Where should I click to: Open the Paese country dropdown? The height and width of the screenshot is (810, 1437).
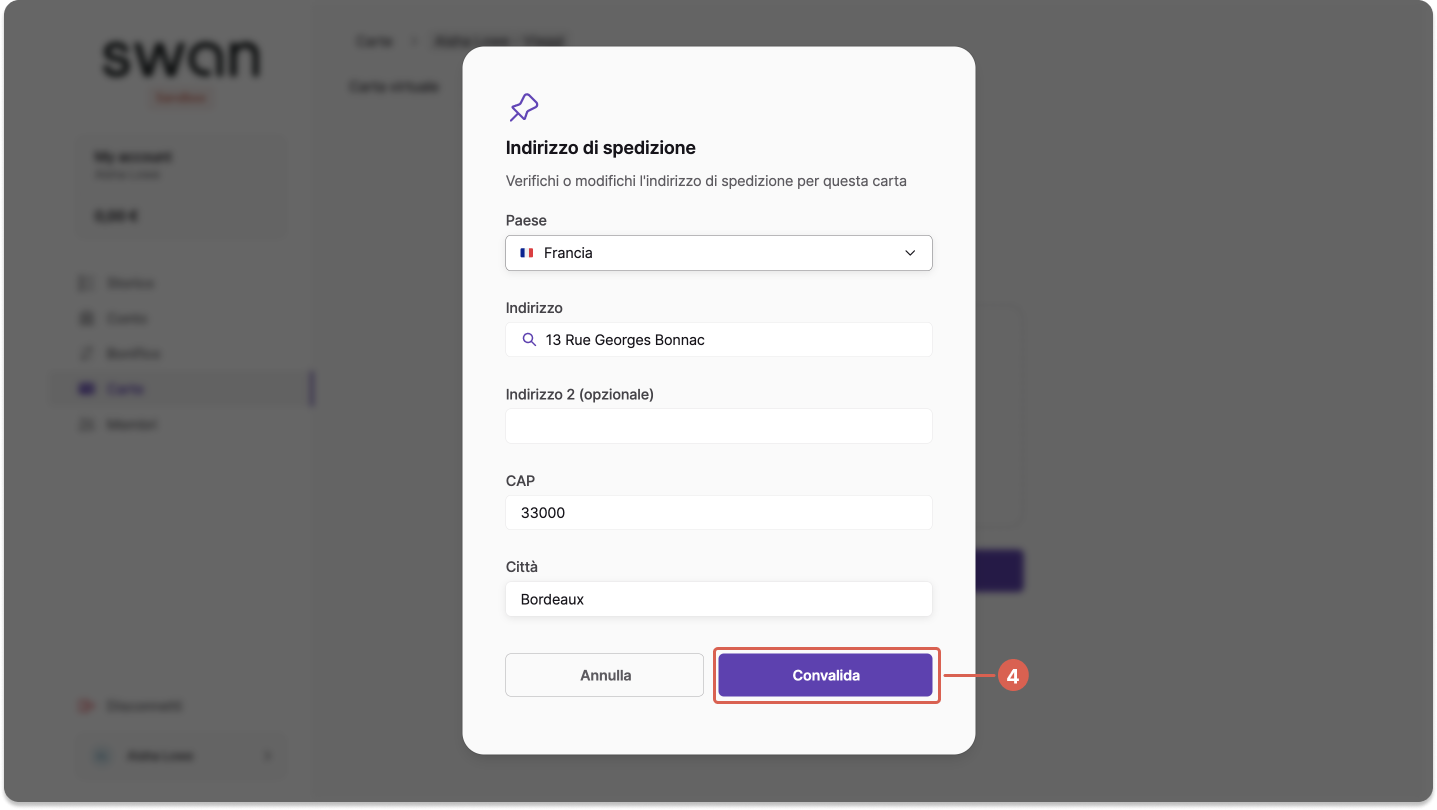coord(719,253)
